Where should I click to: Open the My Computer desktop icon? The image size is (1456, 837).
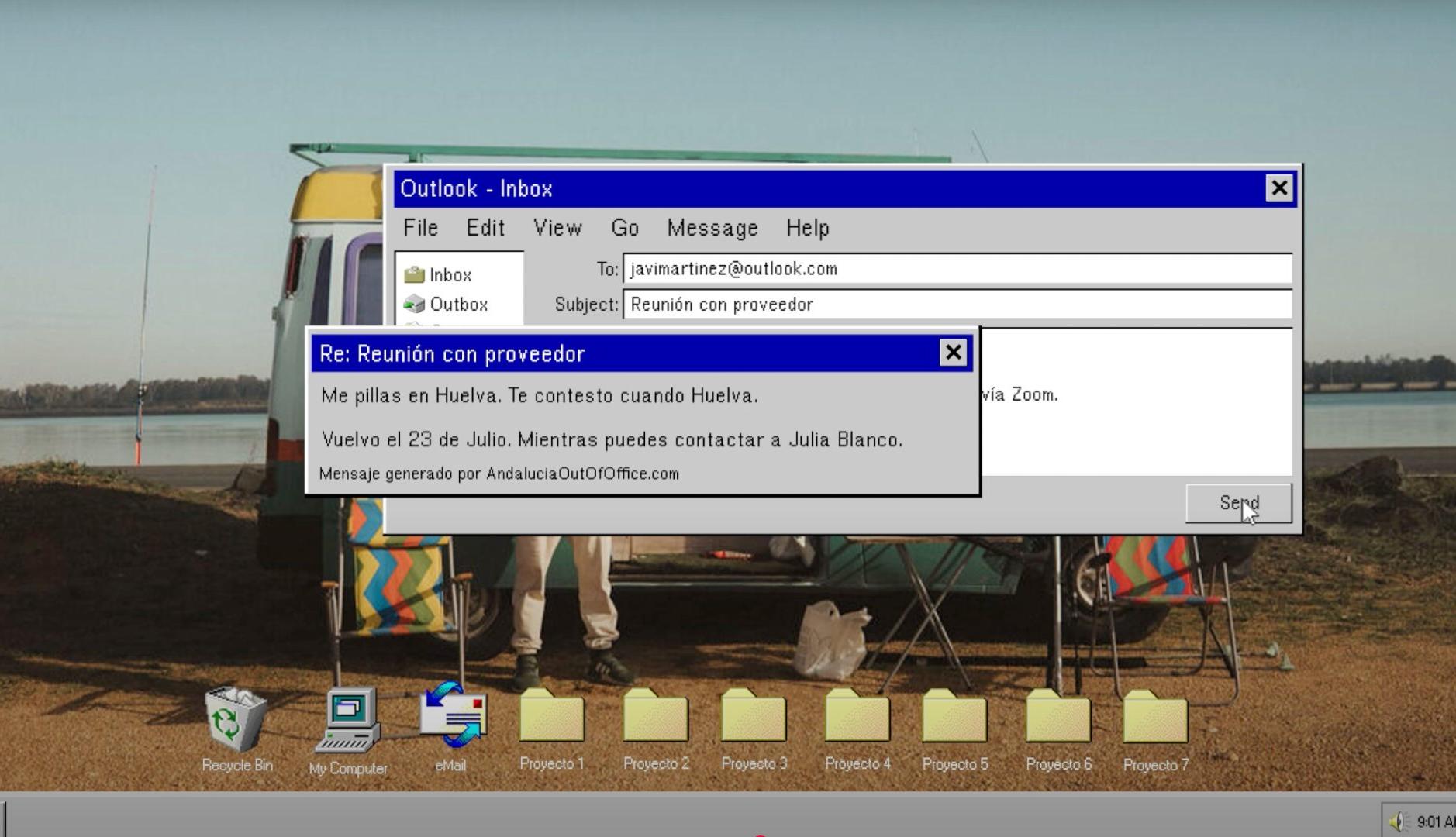point(347,721)
